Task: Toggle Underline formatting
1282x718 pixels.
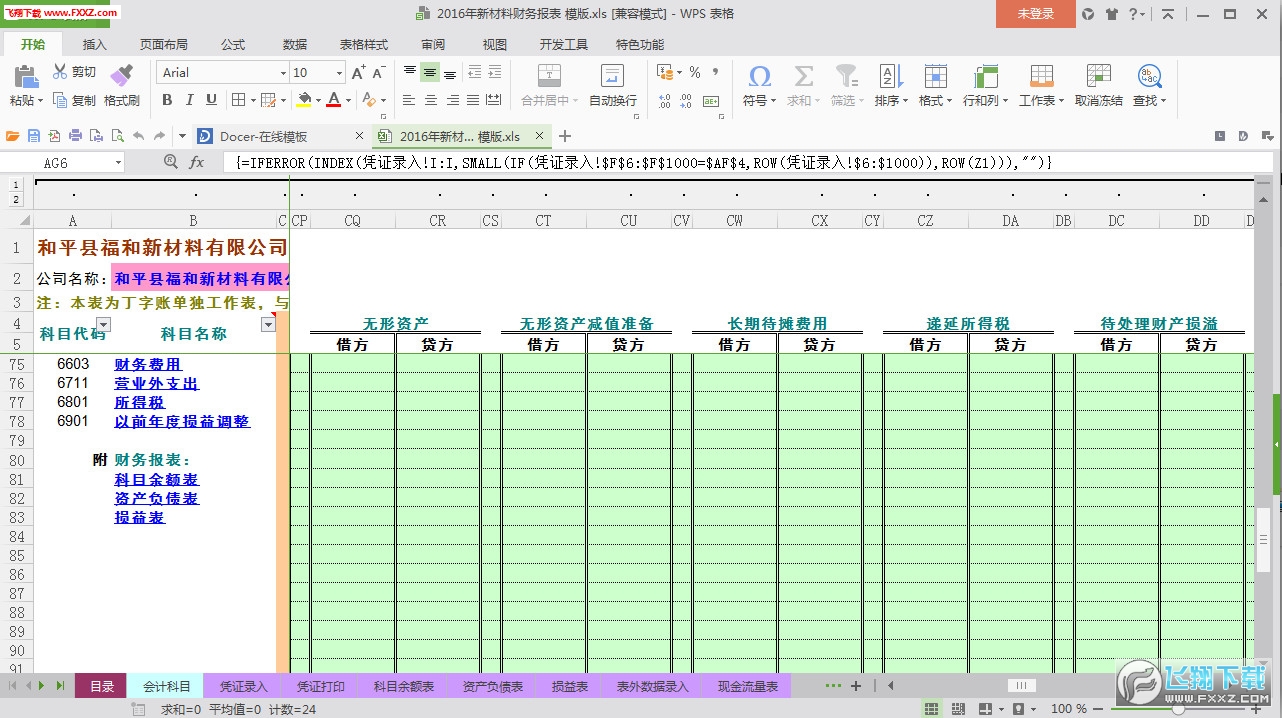Action: pyautogui.click(x=211, y=100)
